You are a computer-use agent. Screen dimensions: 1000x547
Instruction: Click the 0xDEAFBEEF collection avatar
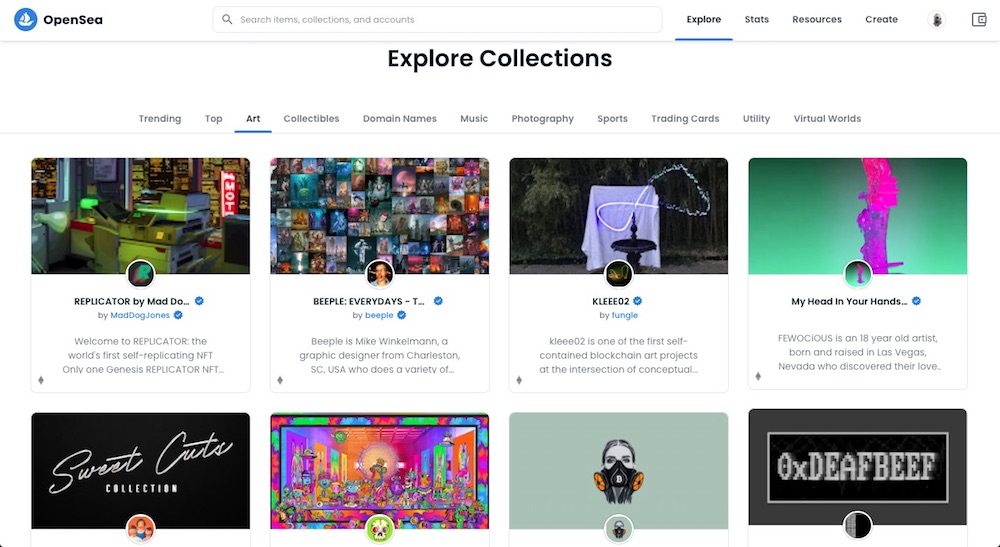click(x=858, y=525)
